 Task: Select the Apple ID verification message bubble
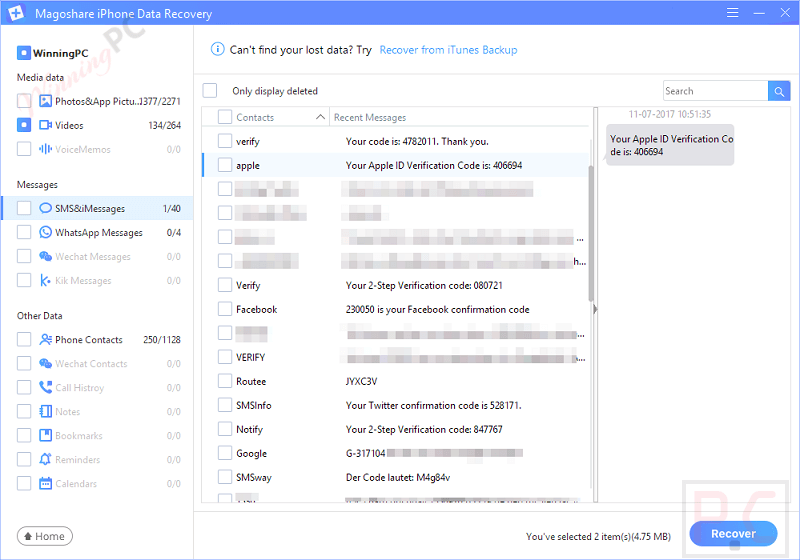click(x=670, y=145)
